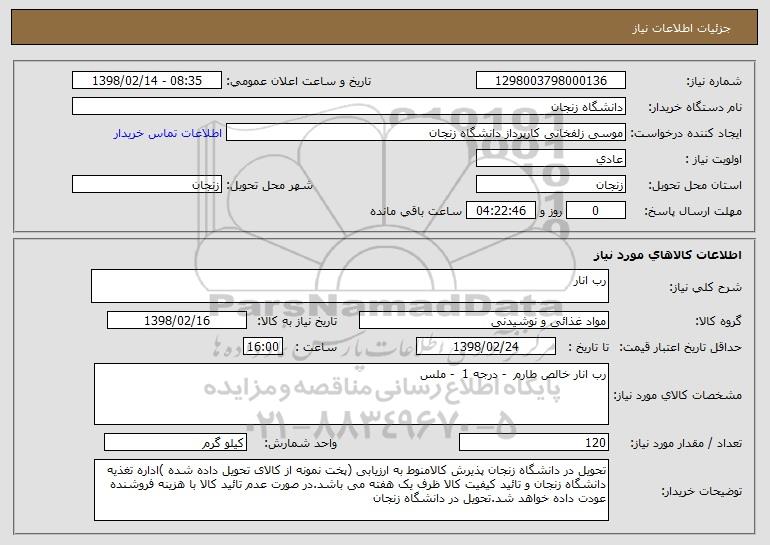Click the text ساعت باقی مانده
The width and height of the screenshot is (770, 545).
tap(416, 211)
